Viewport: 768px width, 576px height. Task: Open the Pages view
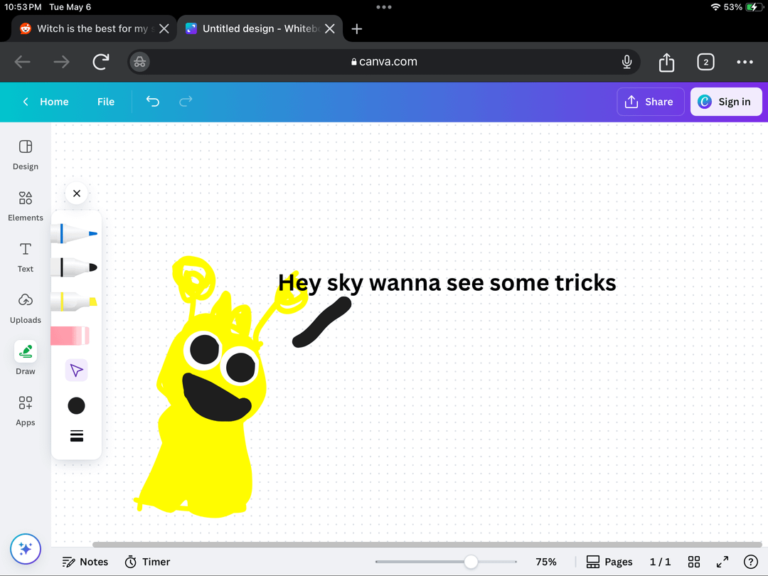pyautogui.click(x=609, y=562)
